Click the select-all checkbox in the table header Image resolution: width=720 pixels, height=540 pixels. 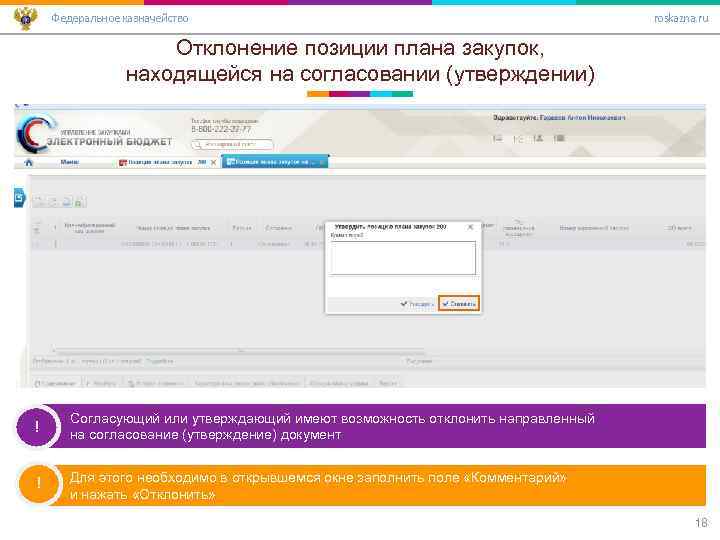[x=37, y=227]
